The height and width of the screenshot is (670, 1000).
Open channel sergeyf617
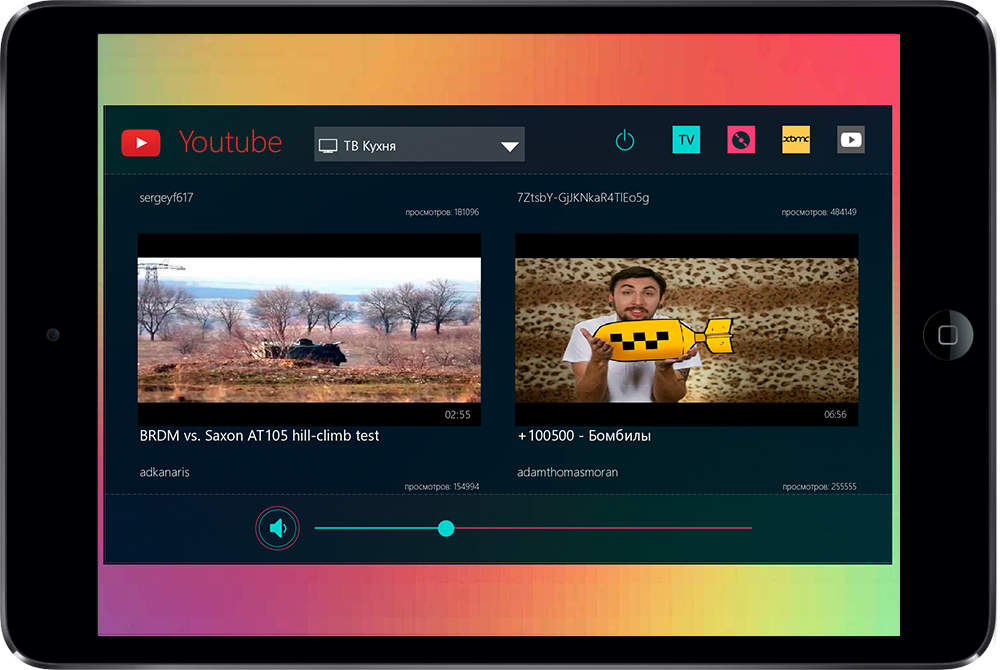(x=167, y=198)
